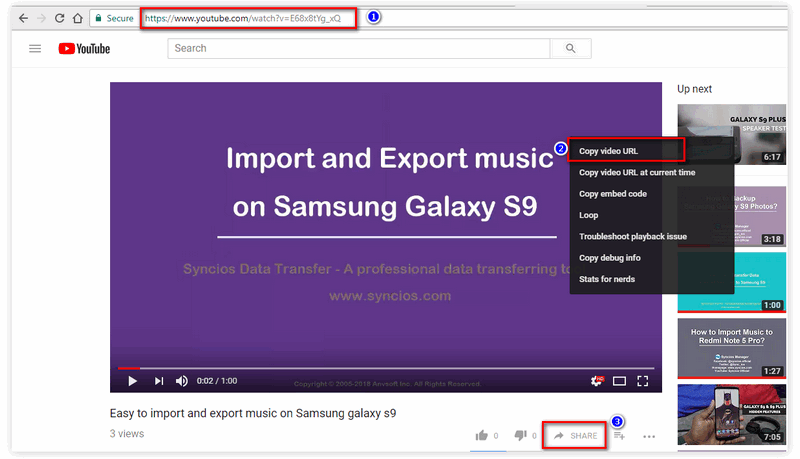The image size is (800, 459).
Task: Switch to theater mode
Action: (x=619, y=381)
